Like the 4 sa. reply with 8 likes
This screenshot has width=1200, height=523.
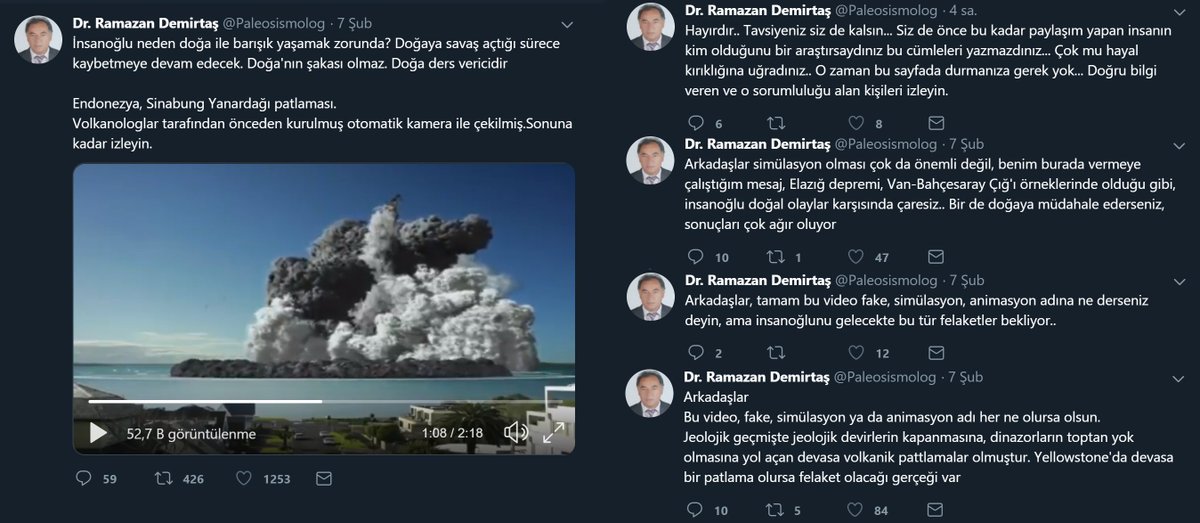pos(855,123)
